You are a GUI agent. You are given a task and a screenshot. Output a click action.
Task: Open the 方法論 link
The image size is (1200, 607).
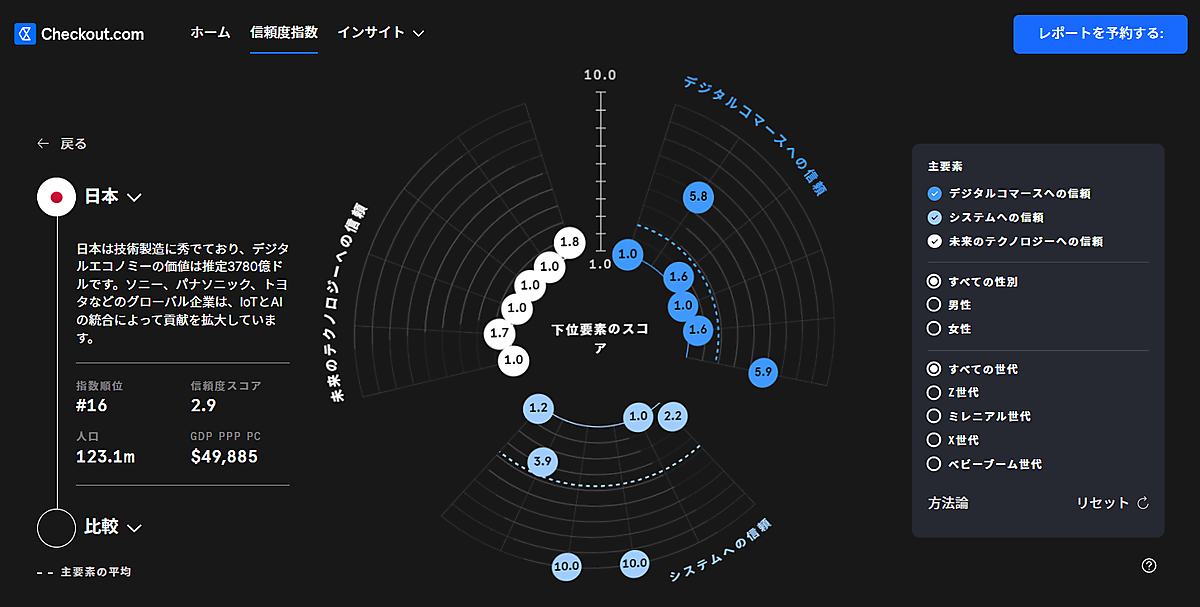point(948,503)
